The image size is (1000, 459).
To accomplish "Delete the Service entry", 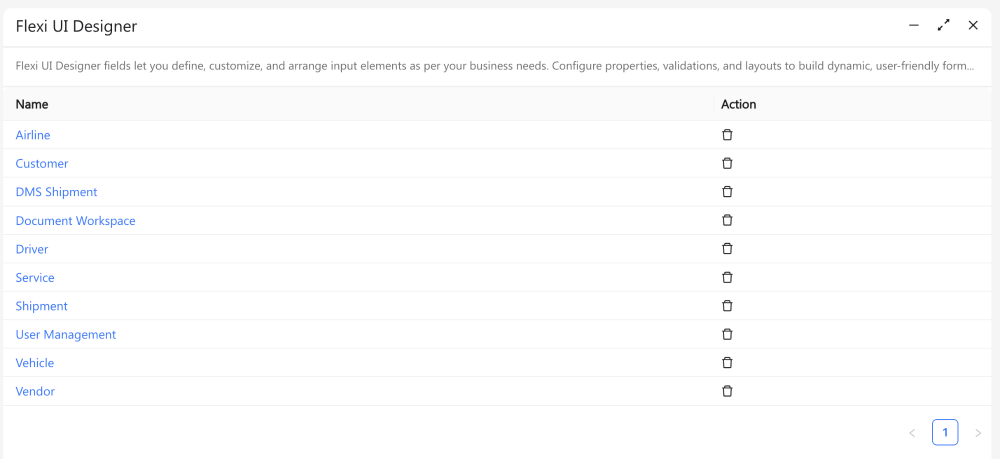I will click(x=727, y=277).
